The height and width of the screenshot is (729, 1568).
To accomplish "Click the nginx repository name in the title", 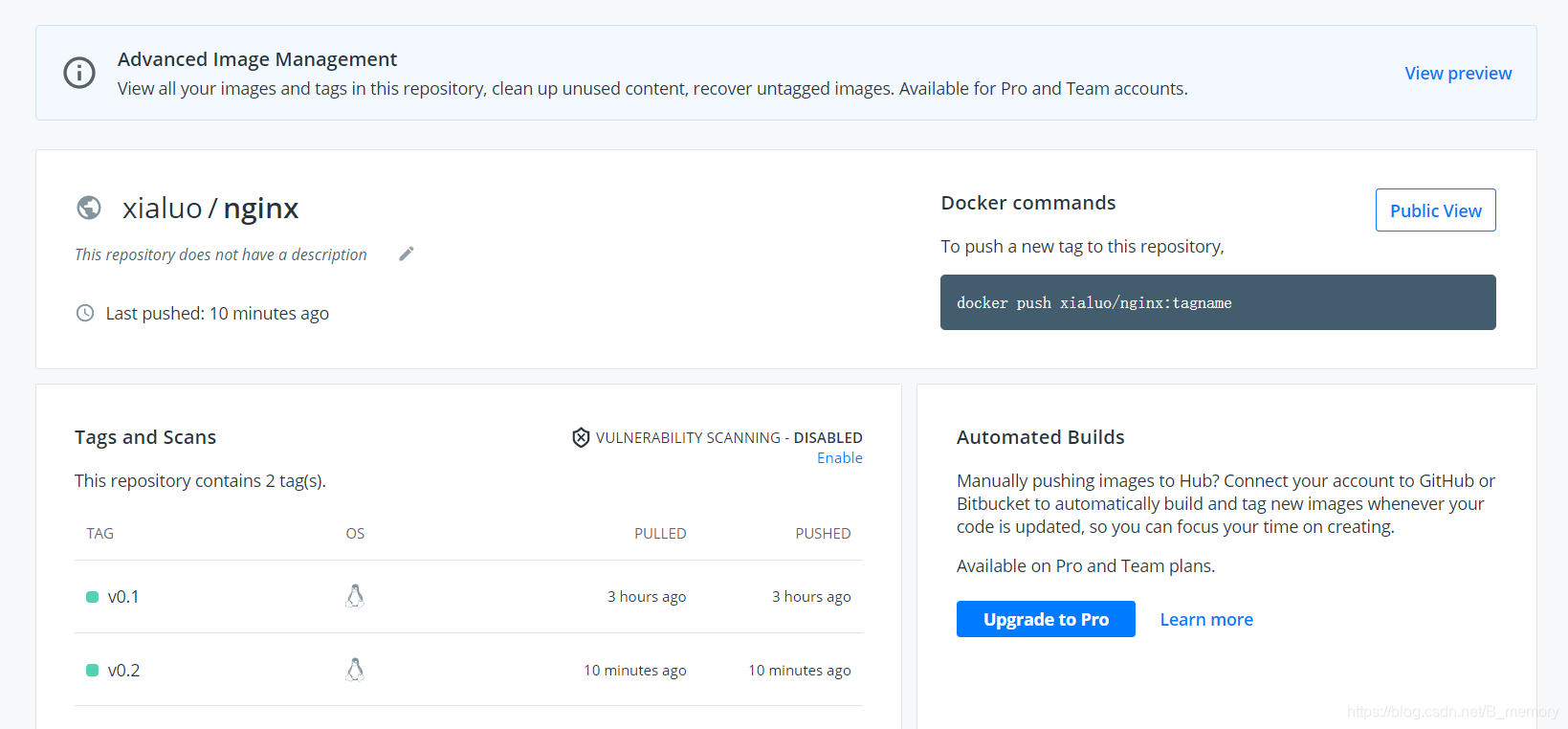I will [261, 209].
